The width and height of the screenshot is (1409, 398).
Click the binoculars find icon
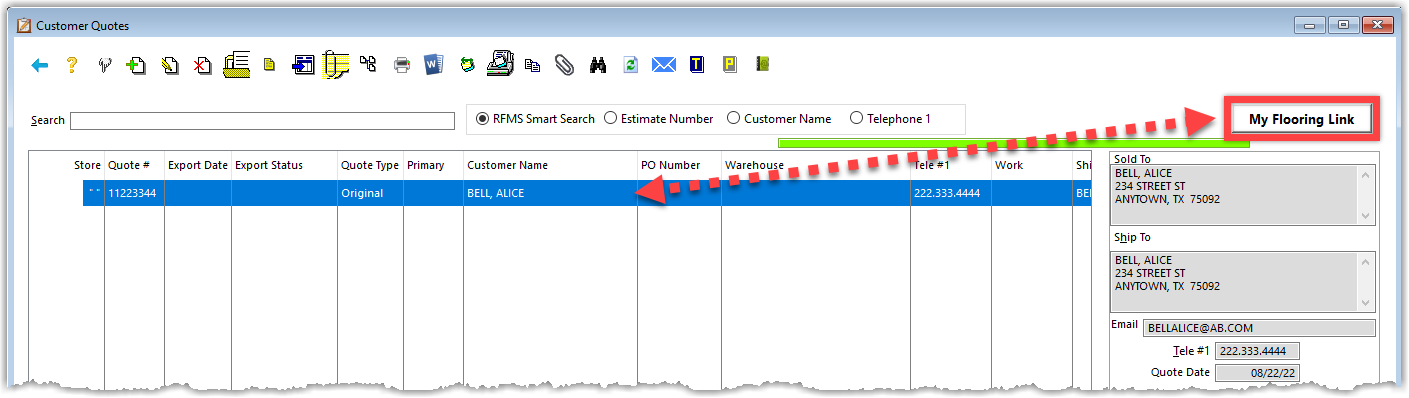(598, 65)
